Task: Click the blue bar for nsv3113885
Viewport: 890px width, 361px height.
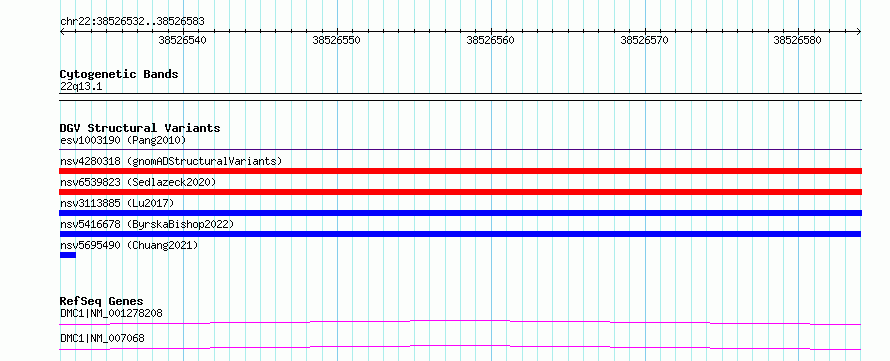Action: click(x=460, y=213)
